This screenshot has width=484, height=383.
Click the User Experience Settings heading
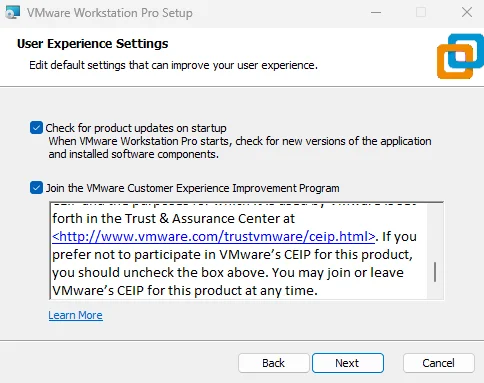93,44
